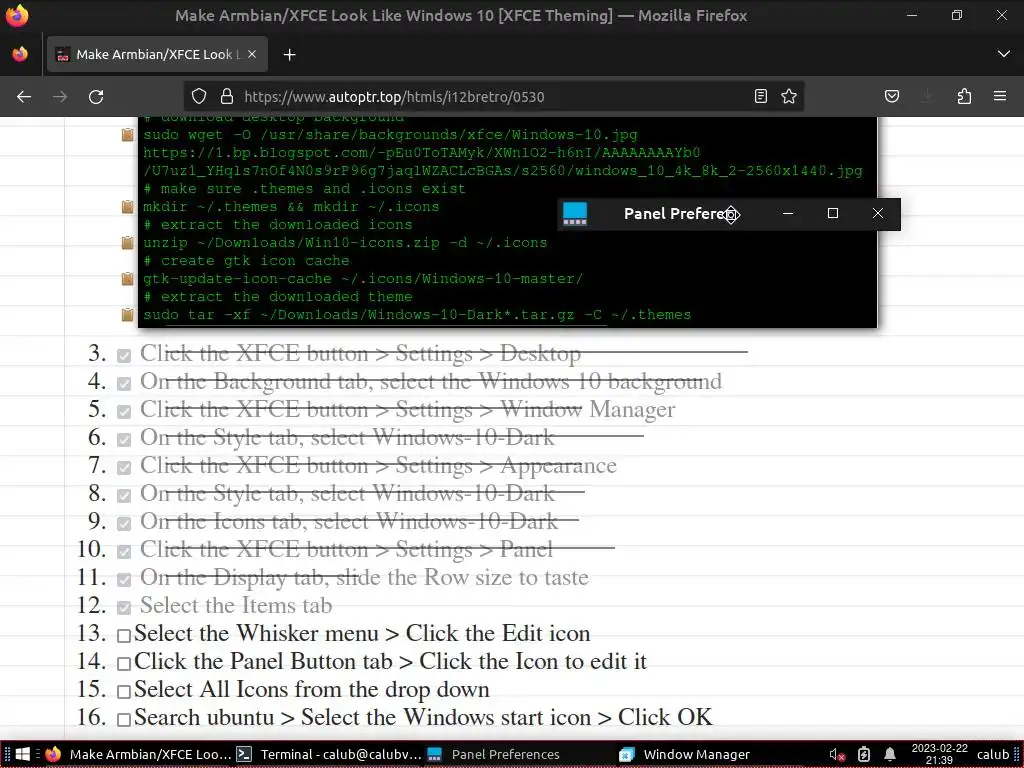Image resolution: width=1024 pixels, height=768 pixels.
Task: Maximize the Panel Preferences window
Action: point(833,214)
